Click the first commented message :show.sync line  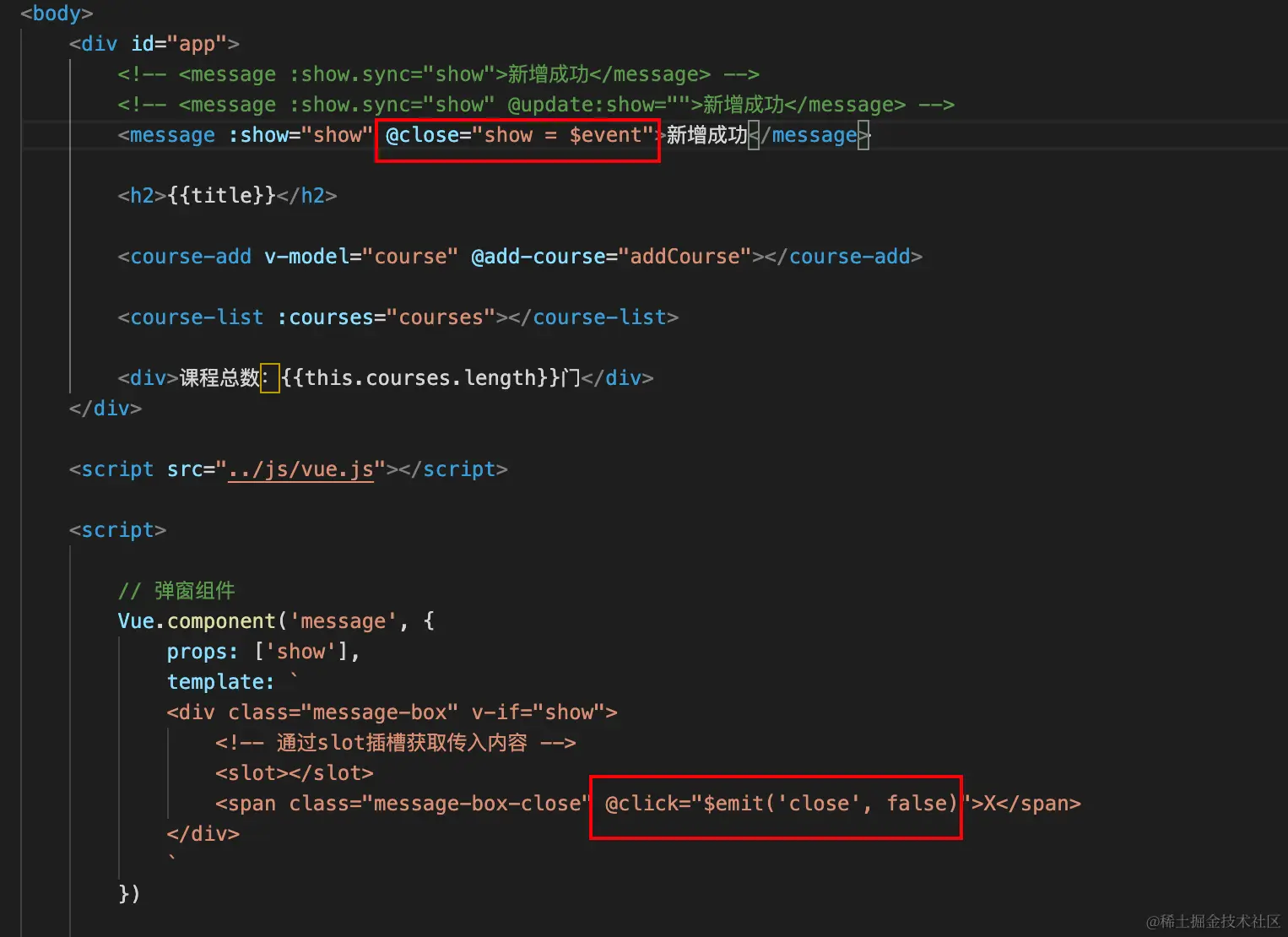439,74
